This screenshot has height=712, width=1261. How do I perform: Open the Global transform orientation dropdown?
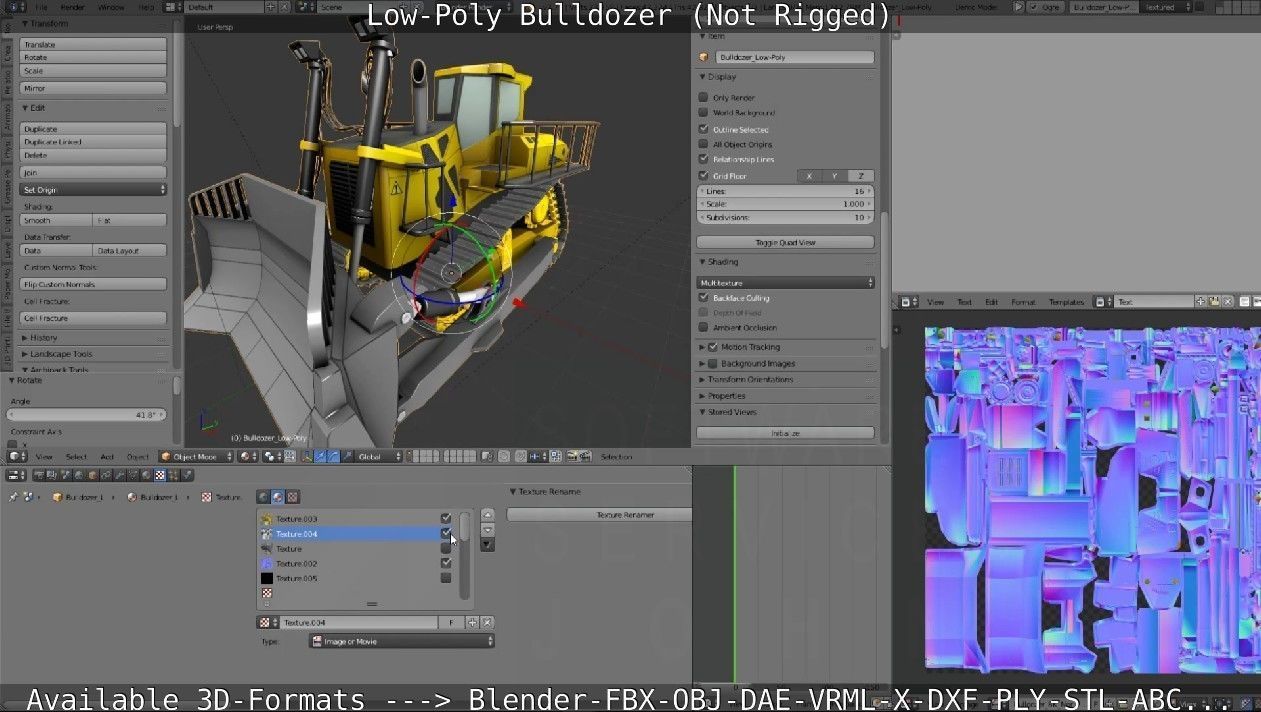pyautogui.click(x=378, y=456)
